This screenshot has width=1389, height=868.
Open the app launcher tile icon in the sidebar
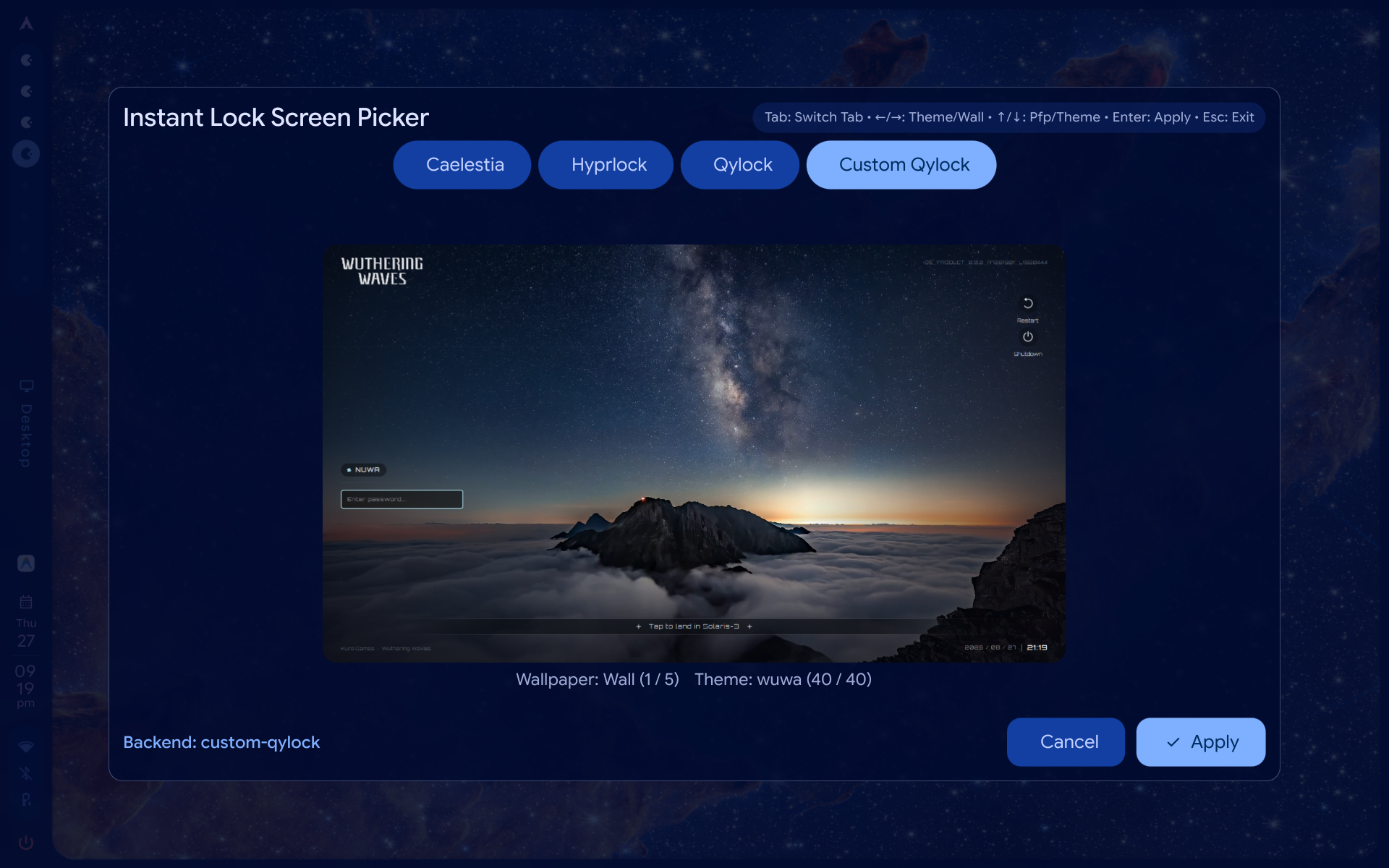click(x=26, y=563)
